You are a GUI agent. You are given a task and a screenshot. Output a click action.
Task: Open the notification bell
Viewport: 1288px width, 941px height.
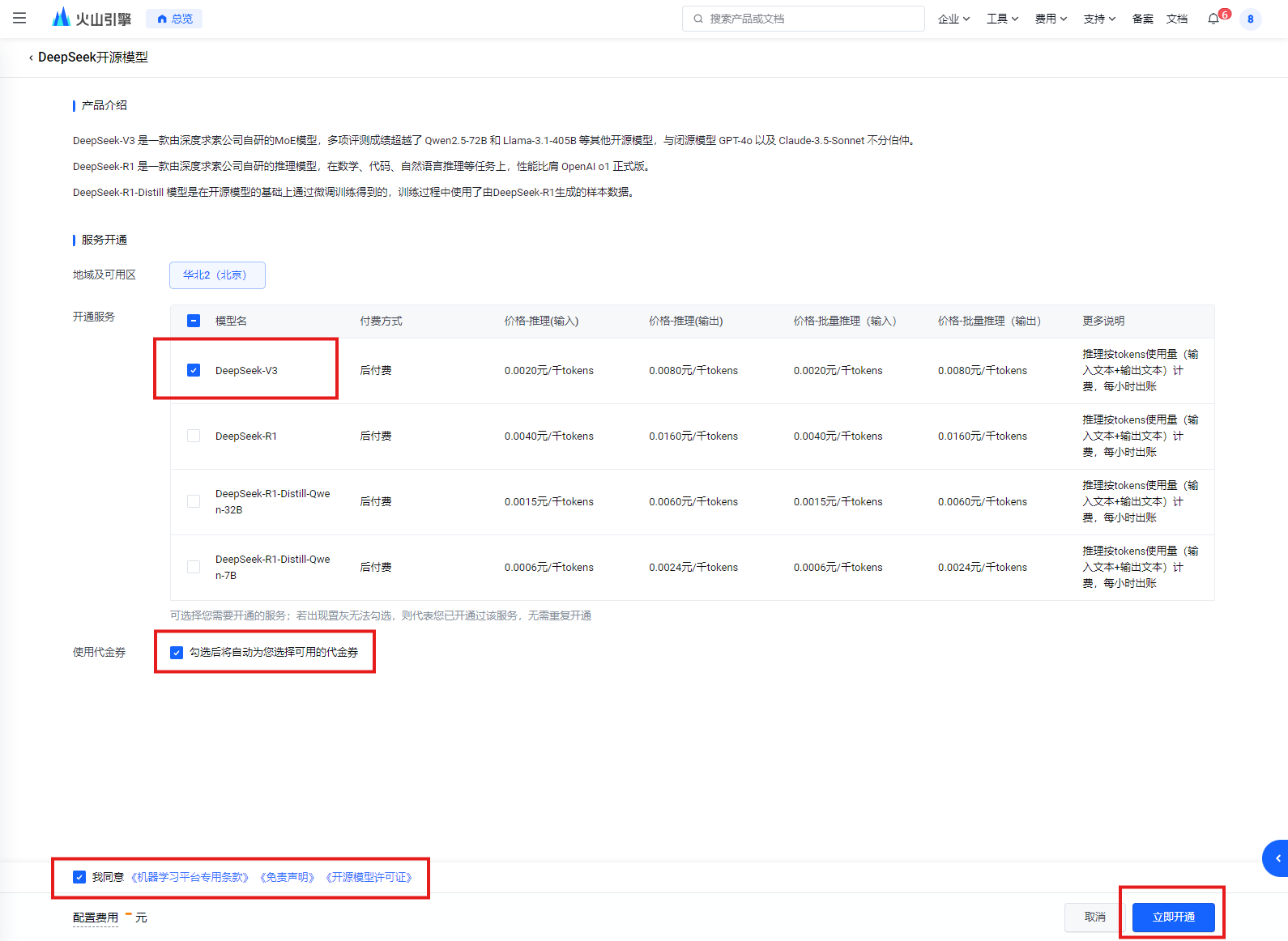tap(1213, 19)
